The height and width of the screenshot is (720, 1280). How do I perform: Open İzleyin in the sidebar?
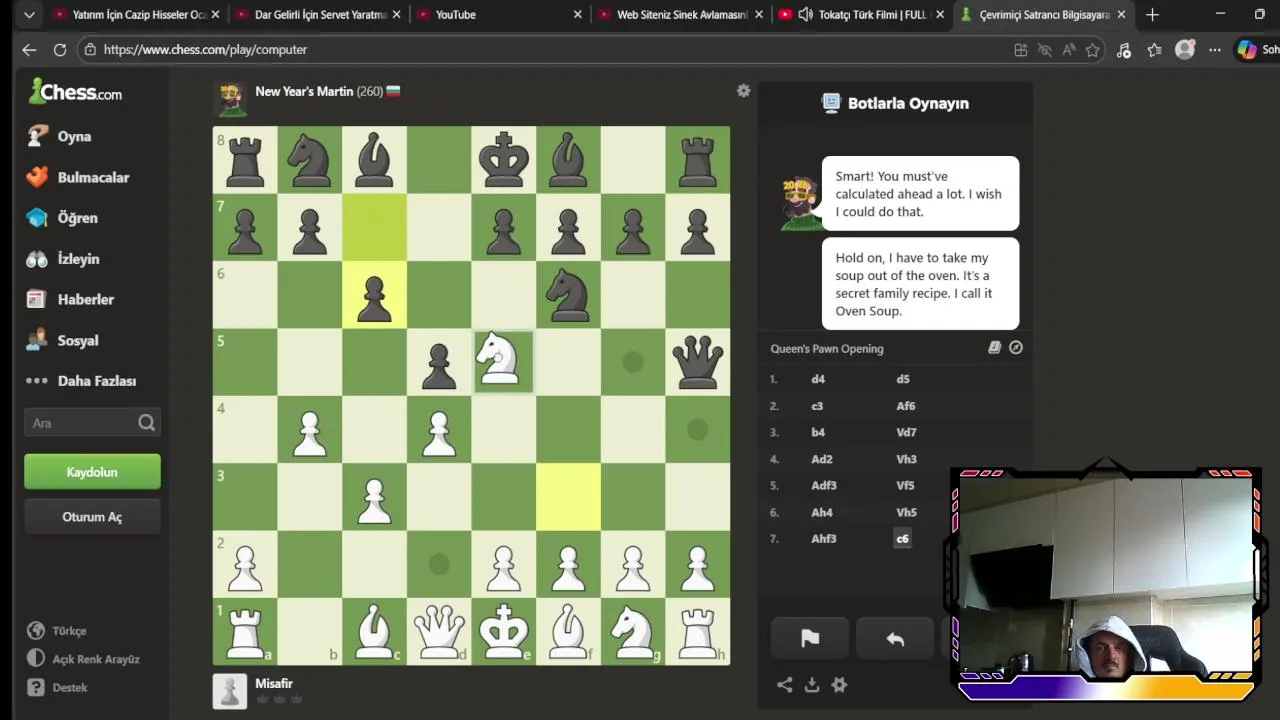point(64,259)
